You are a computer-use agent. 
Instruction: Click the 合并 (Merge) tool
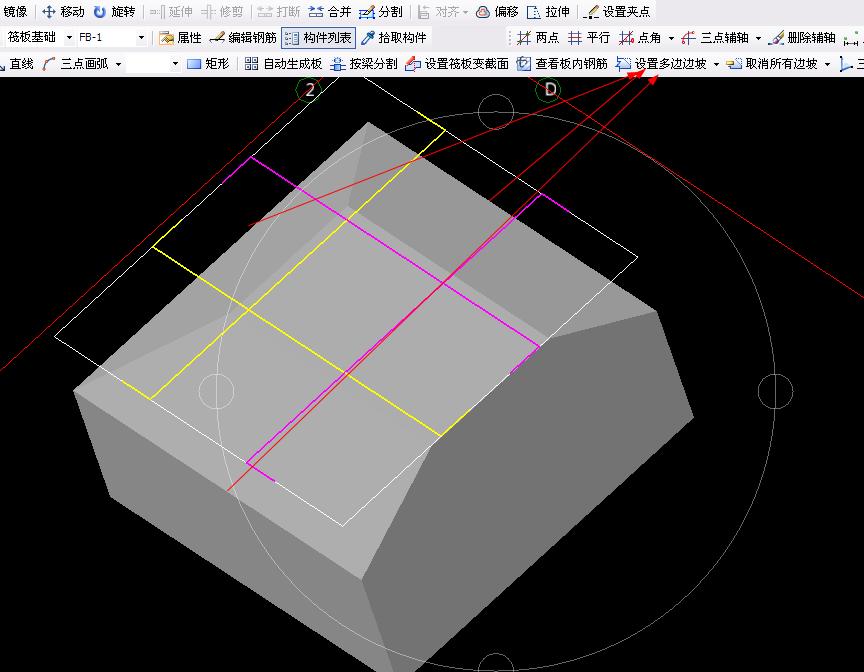tap(329, 12)
